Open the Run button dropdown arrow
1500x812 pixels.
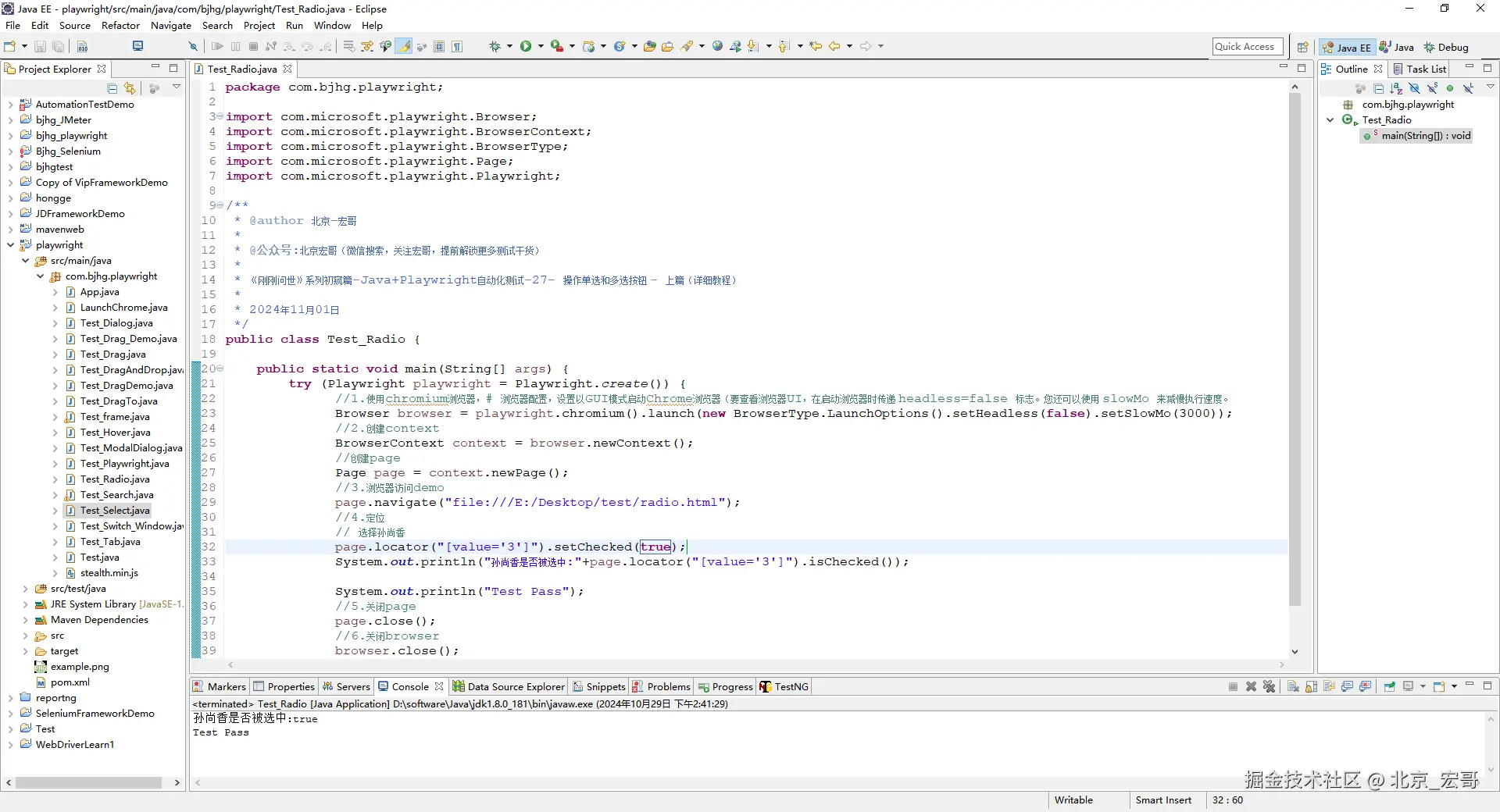[x=540, y=47]
